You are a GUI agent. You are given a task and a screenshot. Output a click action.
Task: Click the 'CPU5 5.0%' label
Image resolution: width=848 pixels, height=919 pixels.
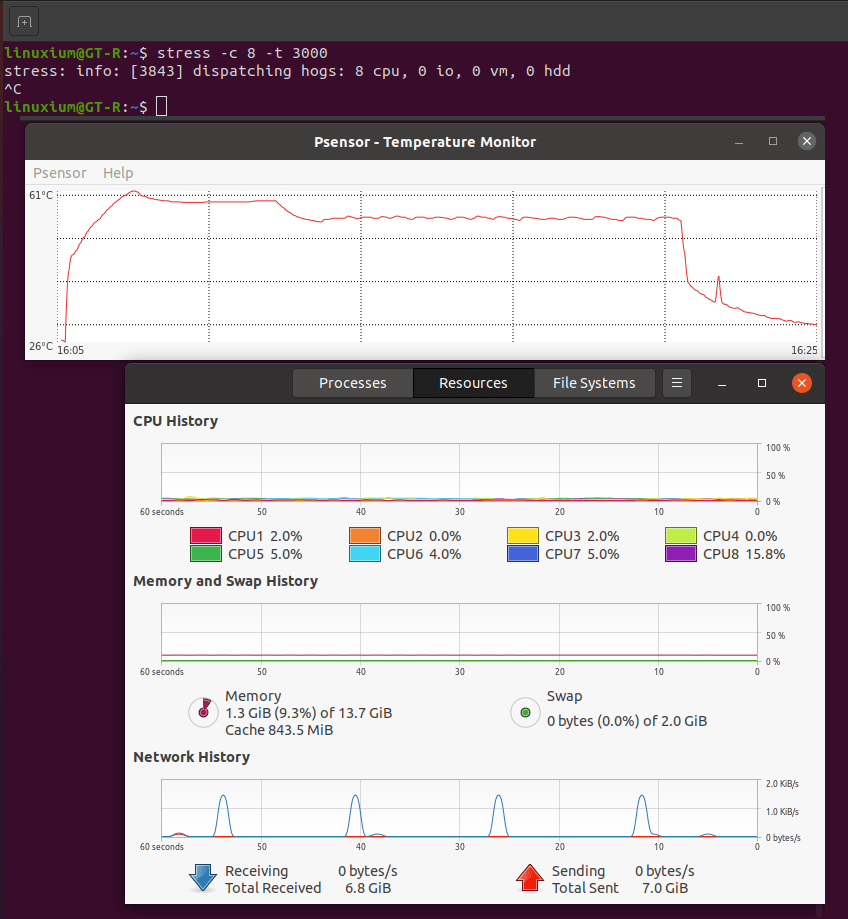click(265, 554)
